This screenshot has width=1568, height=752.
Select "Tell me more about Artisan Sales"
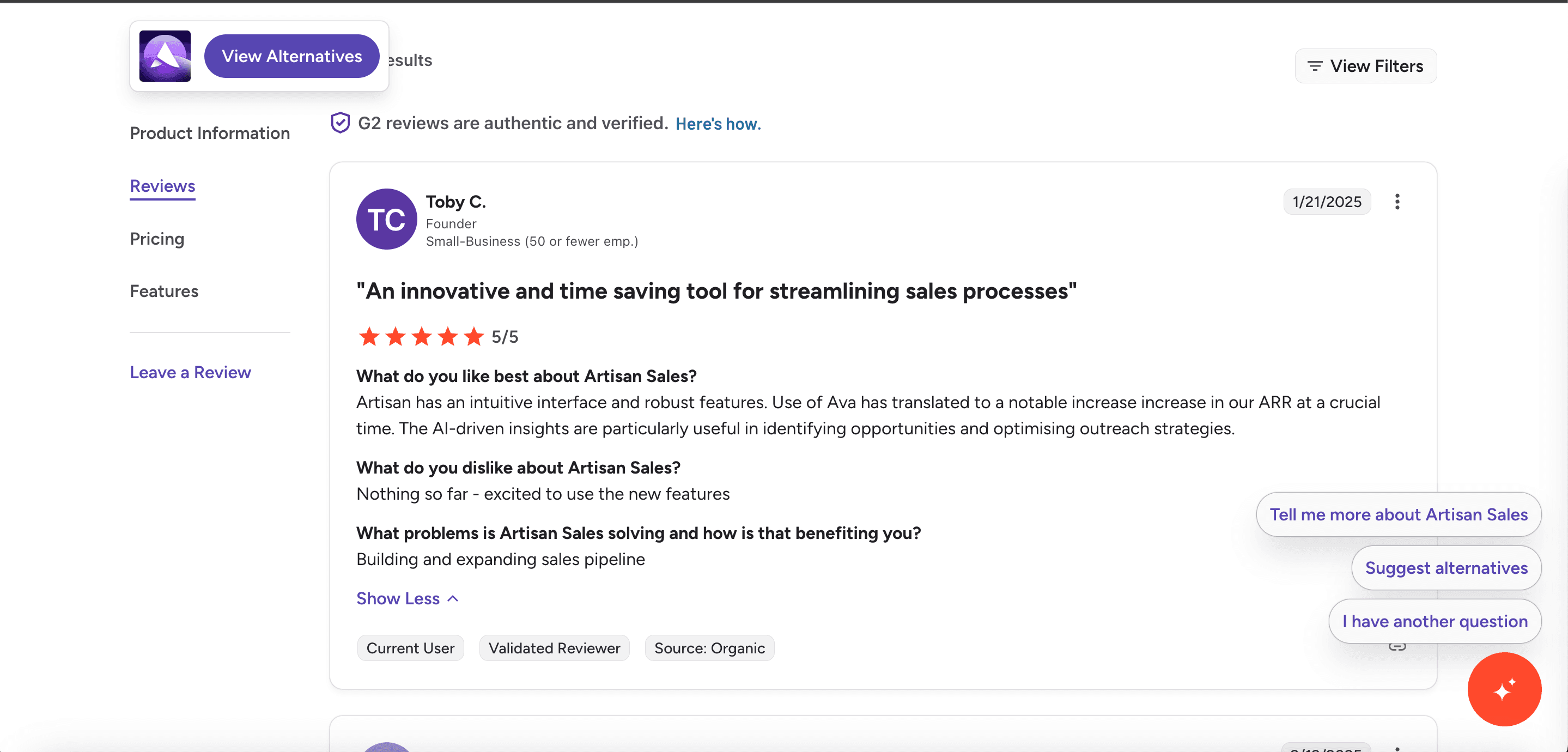(1398, 514)
